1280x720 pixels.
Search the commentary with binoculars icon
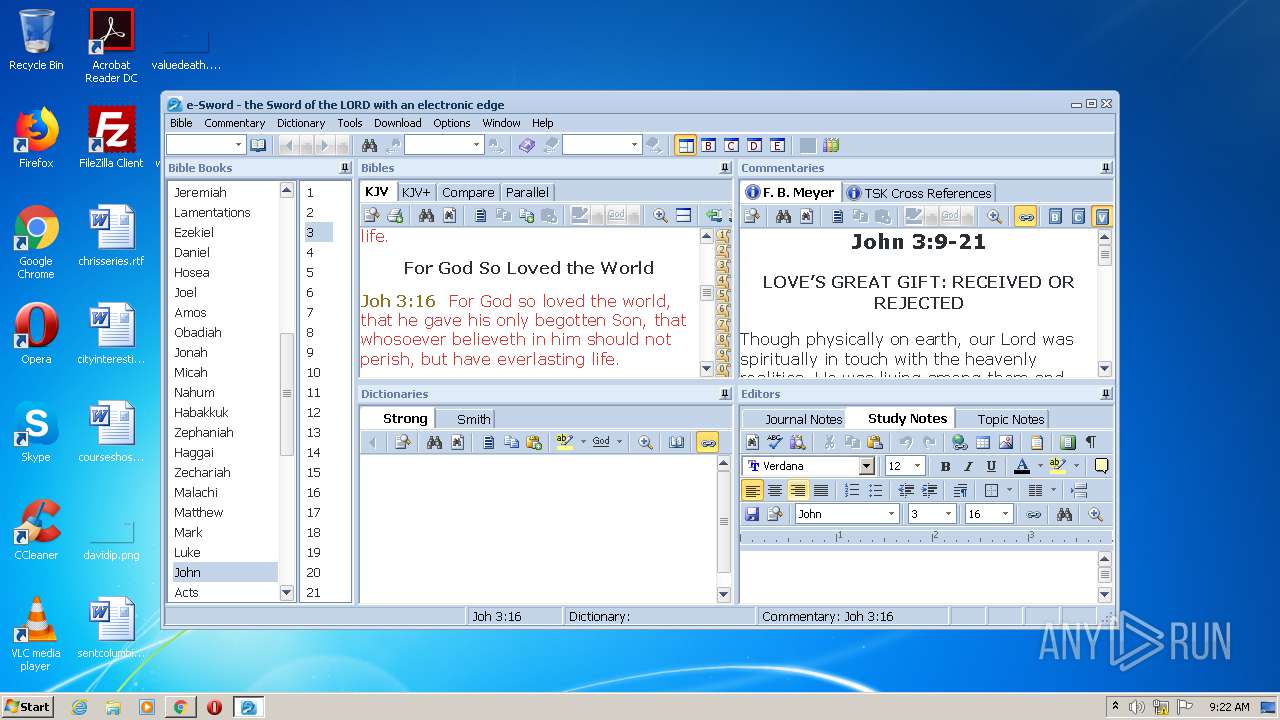pos(783,216)
